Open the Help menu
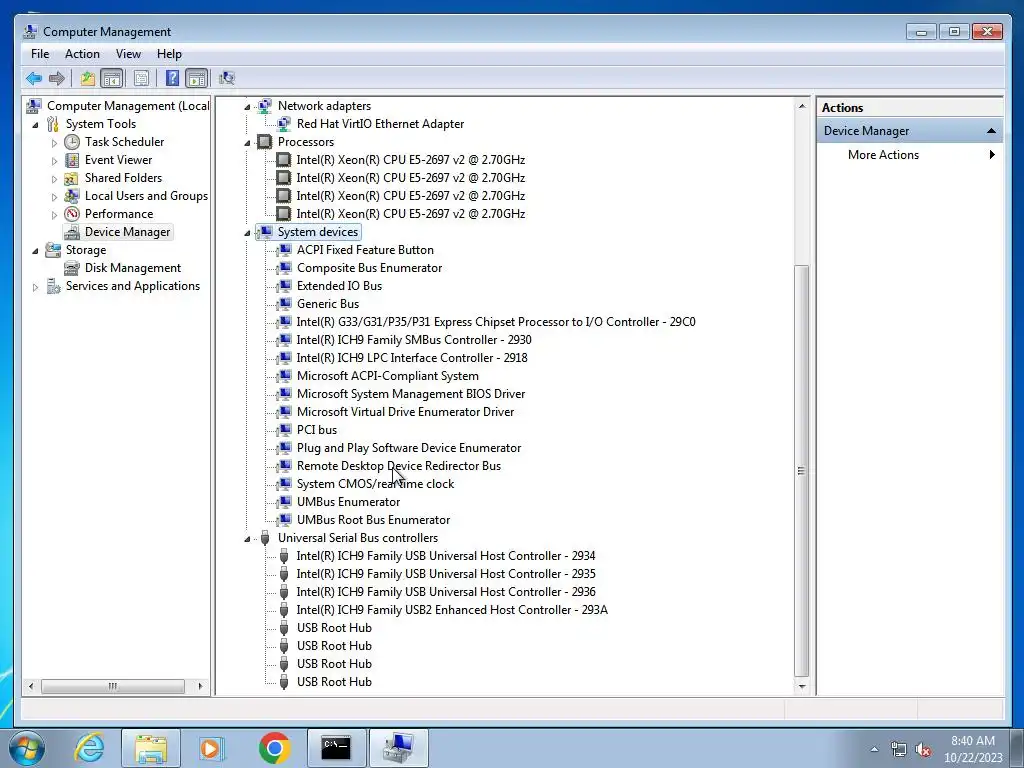 click(169, 54)
